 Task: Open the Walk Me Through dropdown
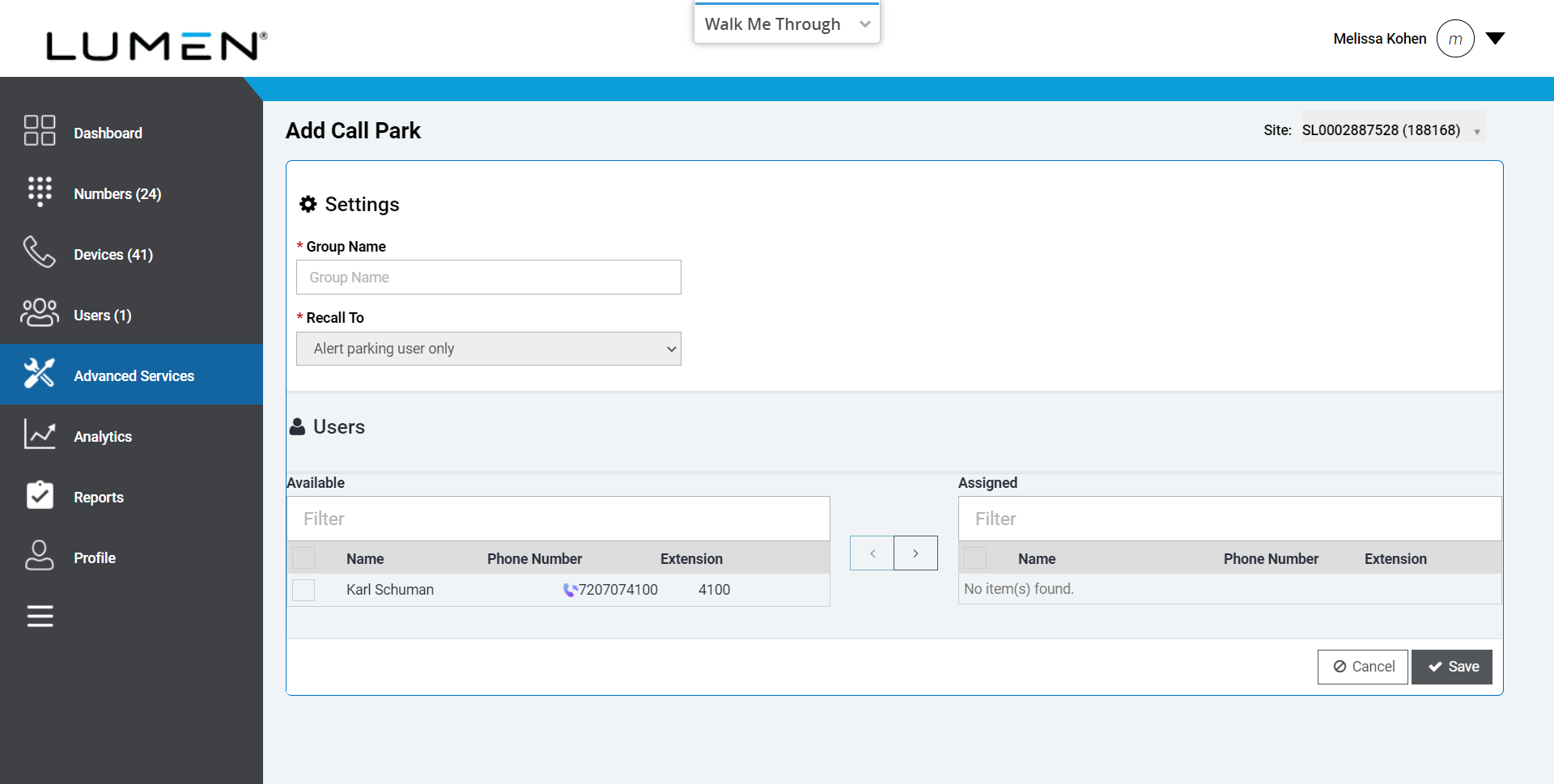786,24
